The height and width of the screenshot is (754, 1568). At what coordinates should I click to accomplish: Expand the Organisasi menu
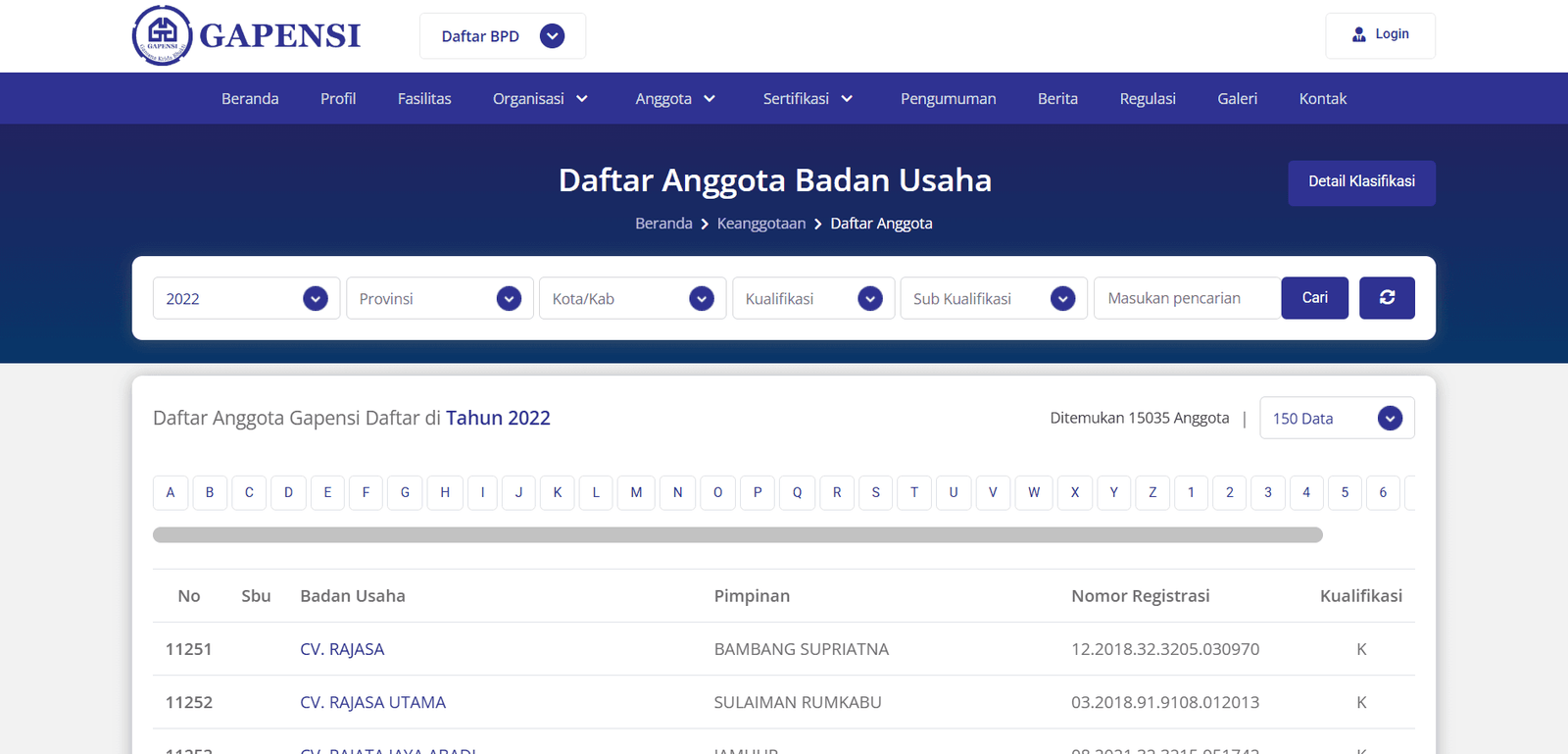coord(540,98)
